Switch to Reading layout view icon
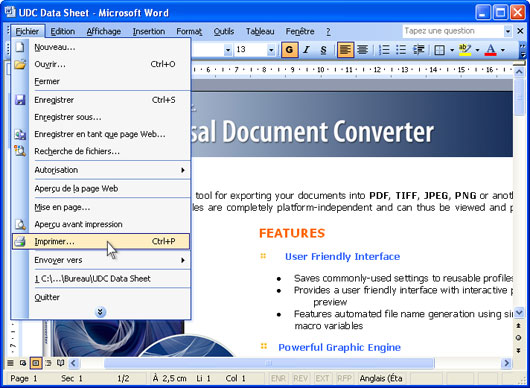The width and height of the screenshot is (530, 388). (x=61, y=363)
